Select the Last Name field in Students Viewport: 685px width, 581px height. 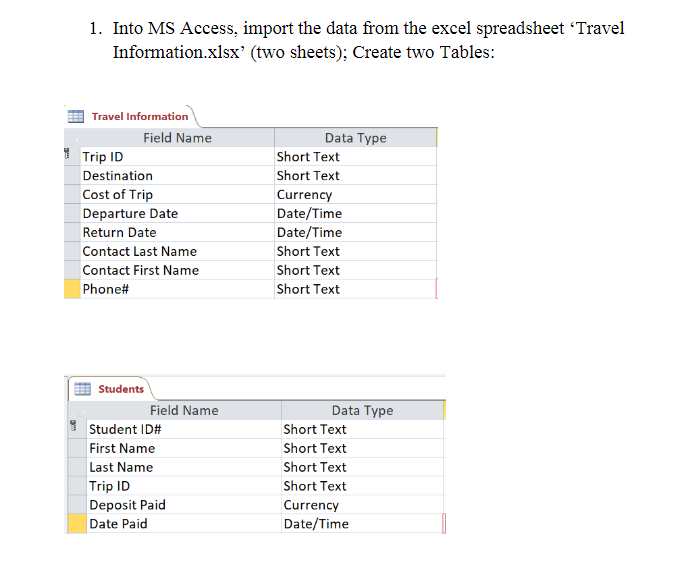[184, 467]
